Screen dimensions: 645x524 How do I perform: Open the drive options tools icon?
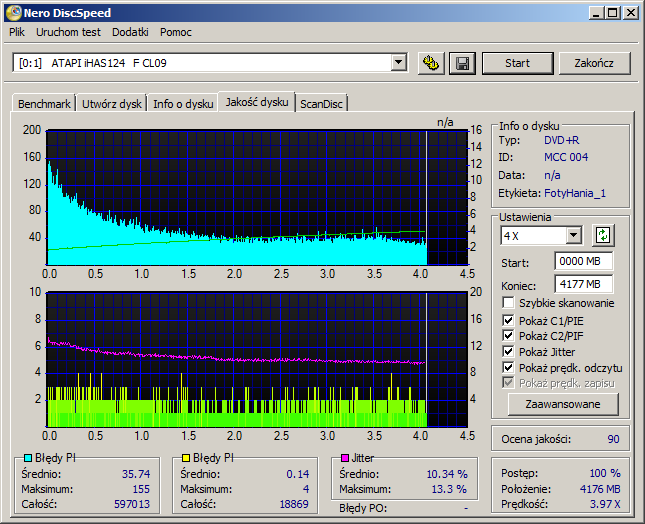(x=431, y=63)
